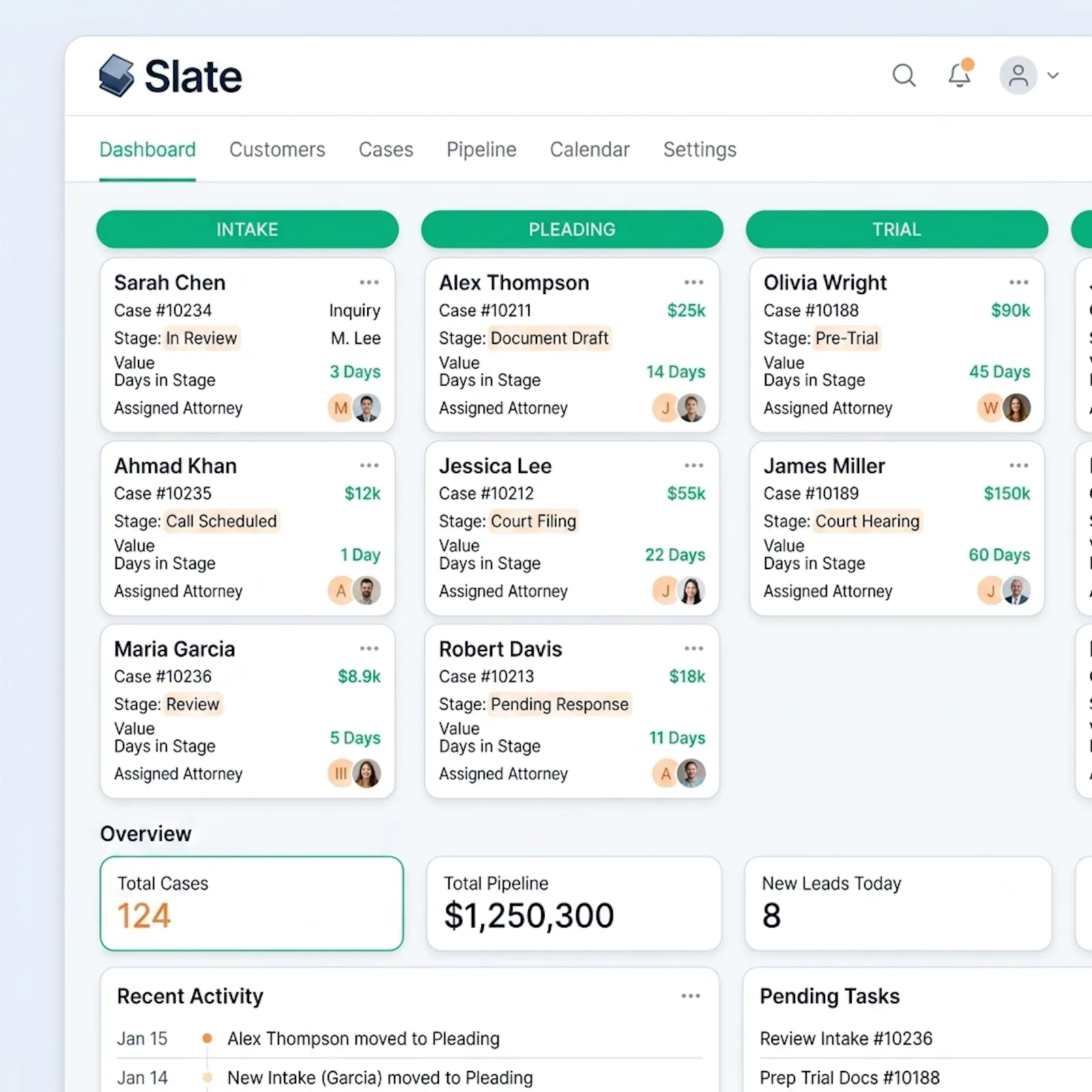The width and height of the screenshot is (1092, 1092).
Task: Click Case #10212 number text
Action: pyautogui.click(x=487, y=493)
